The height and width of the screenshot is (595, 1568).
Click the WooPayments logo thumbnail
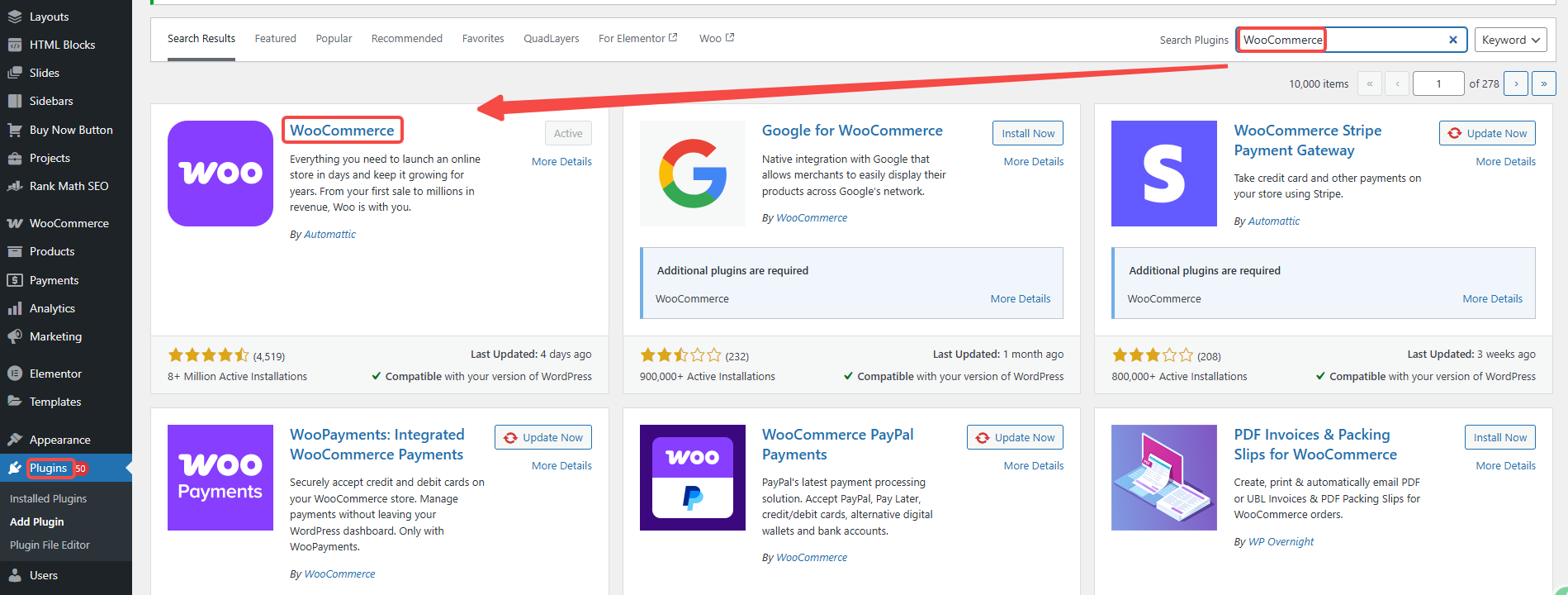220,478
